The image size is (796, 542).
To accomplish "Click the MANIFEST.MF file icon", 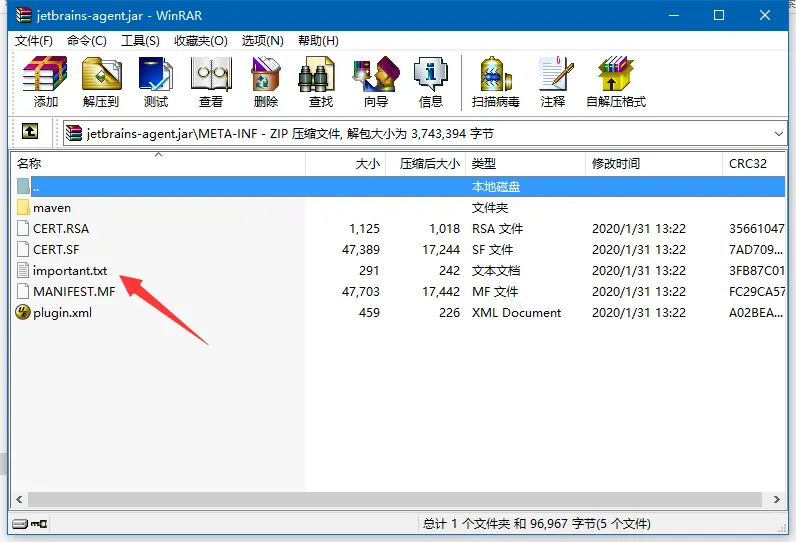I will tap(23, 291).
